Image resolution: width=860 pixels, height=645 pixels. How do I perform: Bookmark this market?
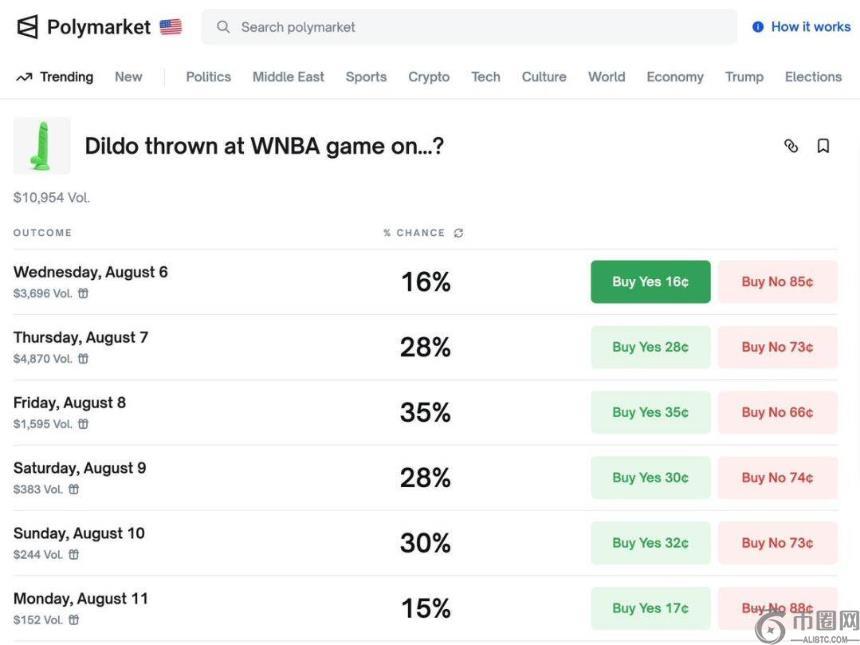point(823,146)
